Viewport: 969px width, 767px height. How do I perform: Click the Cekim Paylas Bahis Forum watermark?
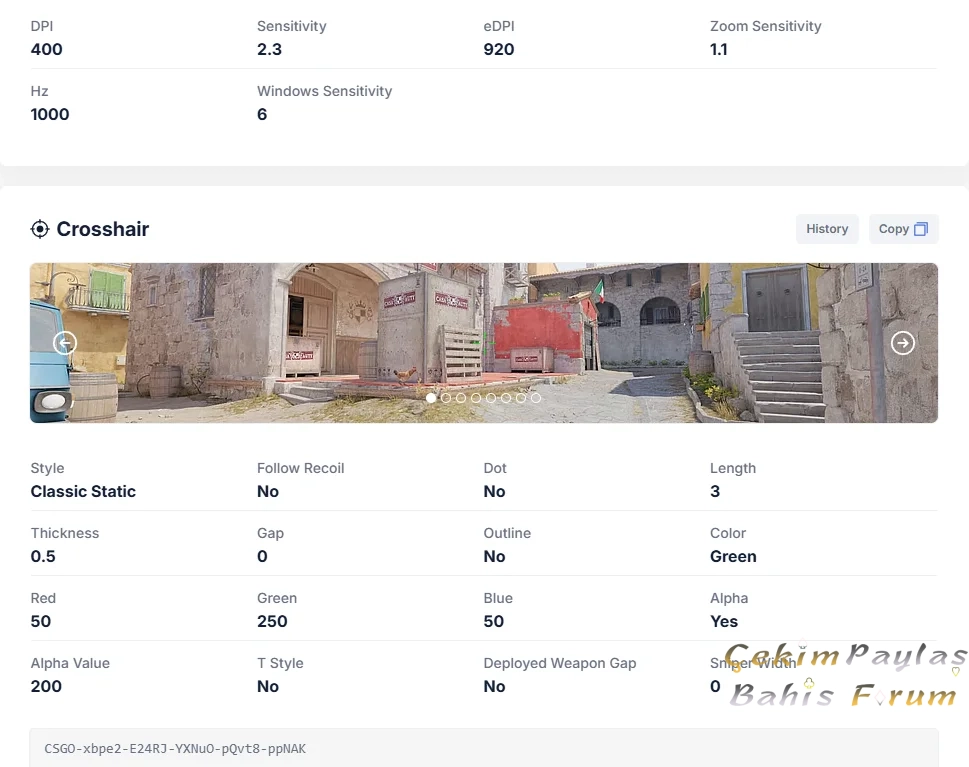click(845, 676)
